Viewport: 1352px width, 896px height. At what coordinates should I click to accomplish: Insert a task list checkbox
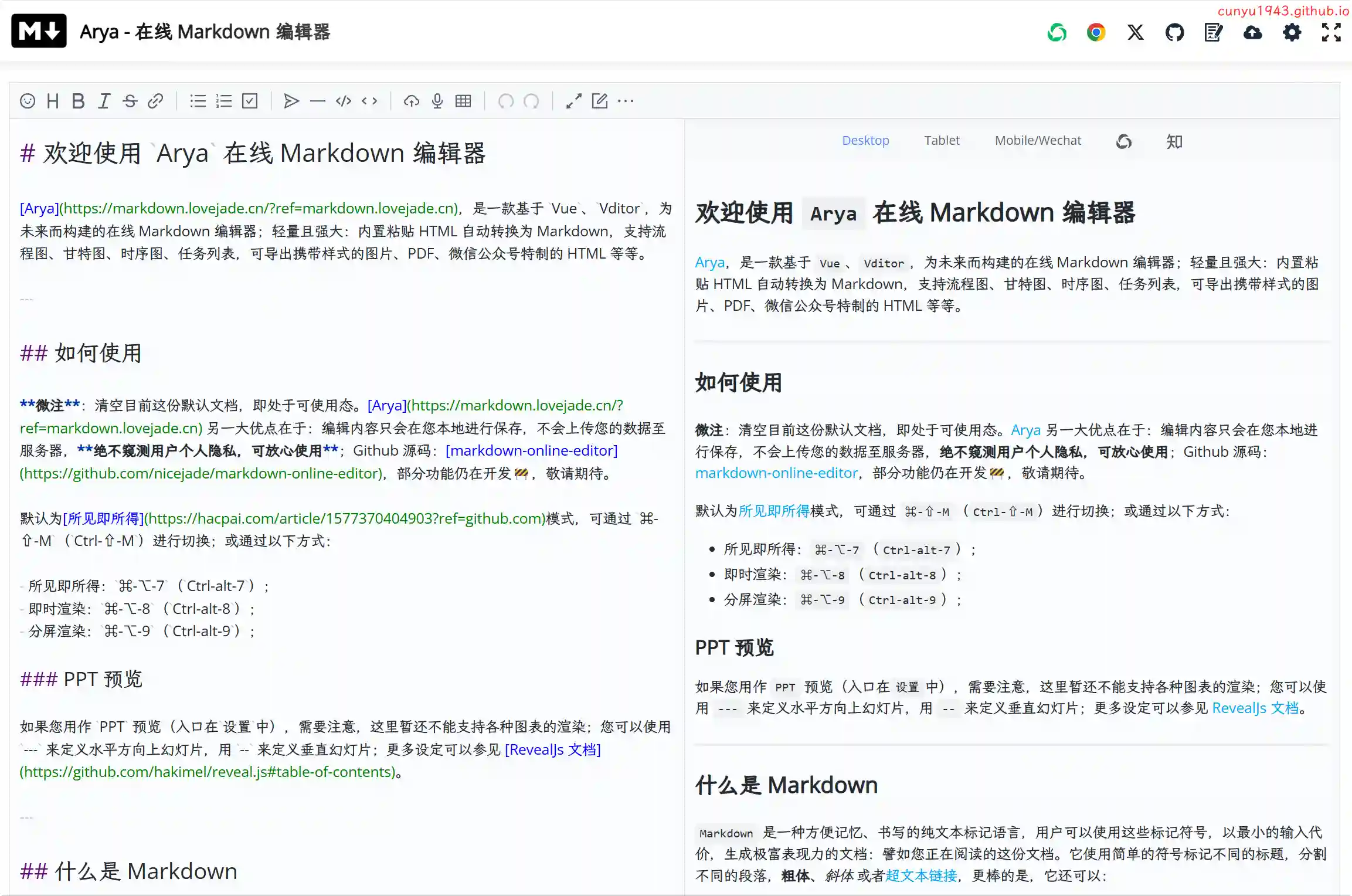pos(250,101)
